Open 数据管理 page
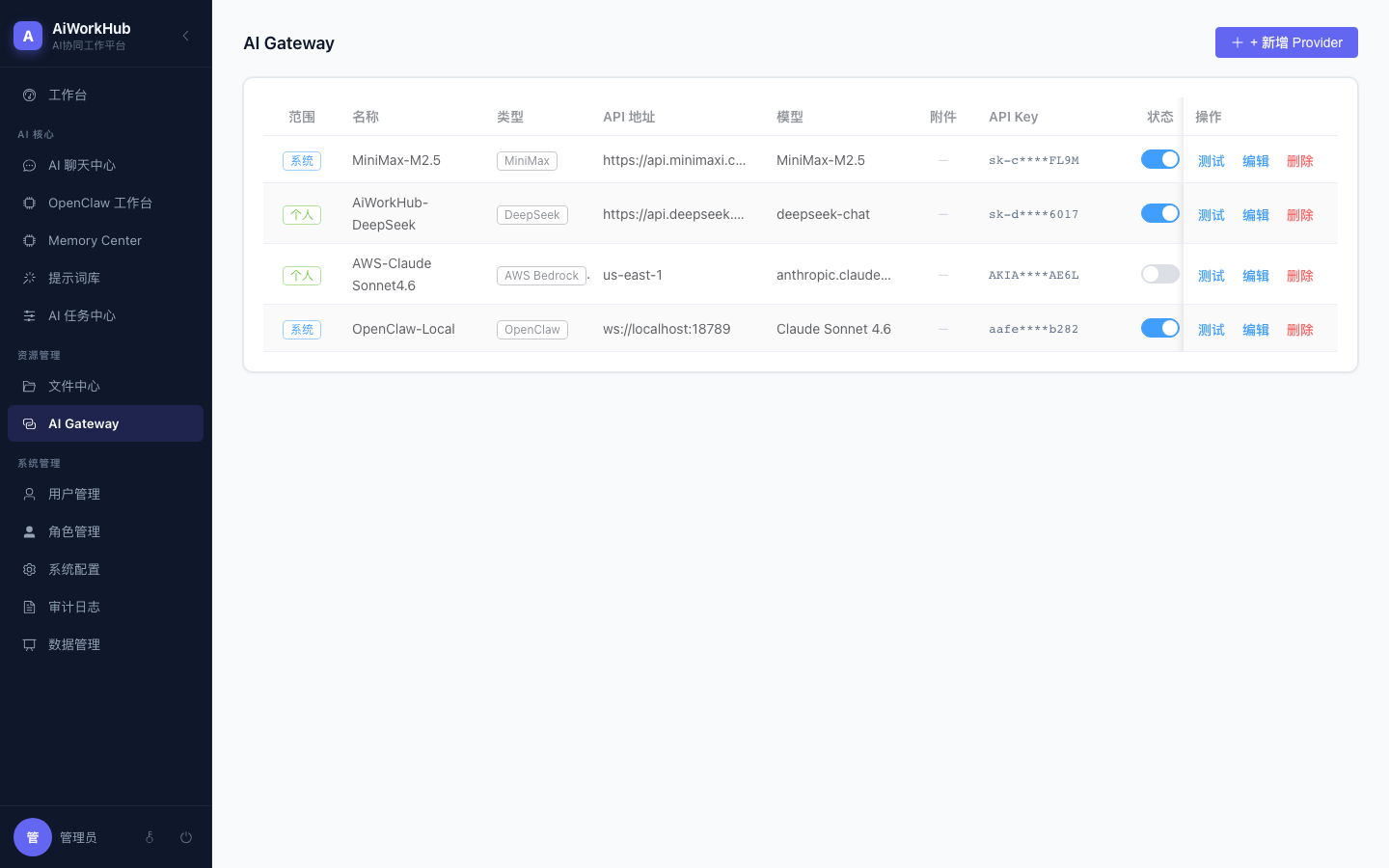This screenshot has height=868, width=1389. point(106,644)
